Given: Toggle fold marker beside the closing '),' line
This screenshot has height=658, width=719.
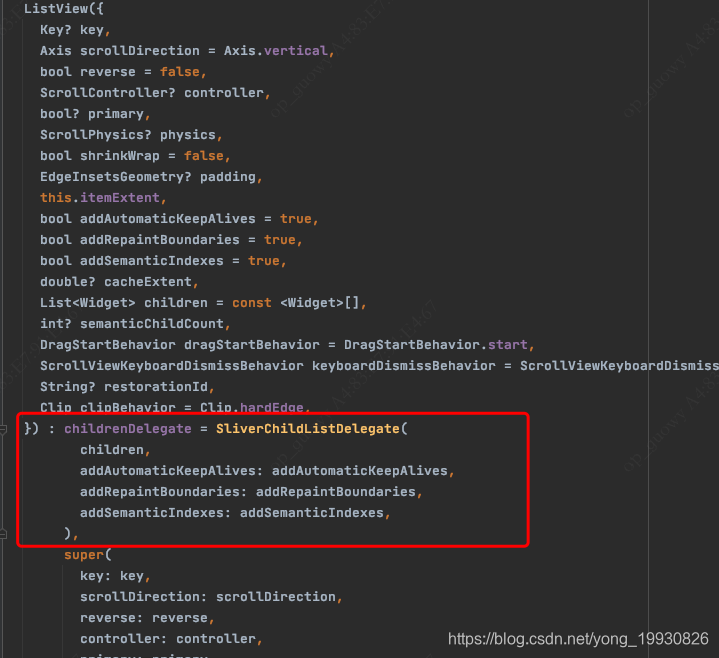Looking at the screenshot, I should pyautogui.click(x=3, y=534).
